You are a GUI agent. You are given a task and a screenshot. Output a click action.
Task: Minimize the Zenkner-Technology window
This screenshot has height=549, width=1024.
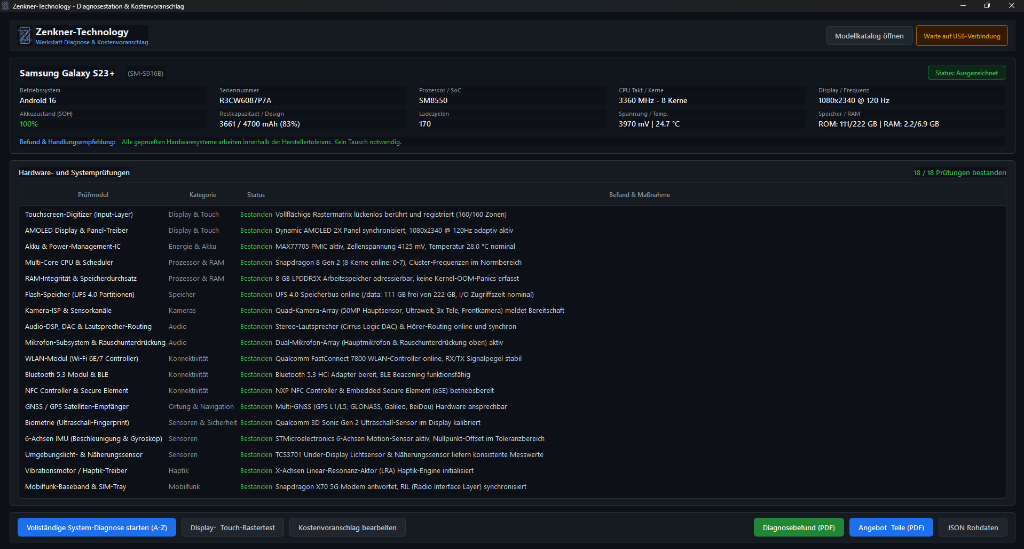click(963, 5)
